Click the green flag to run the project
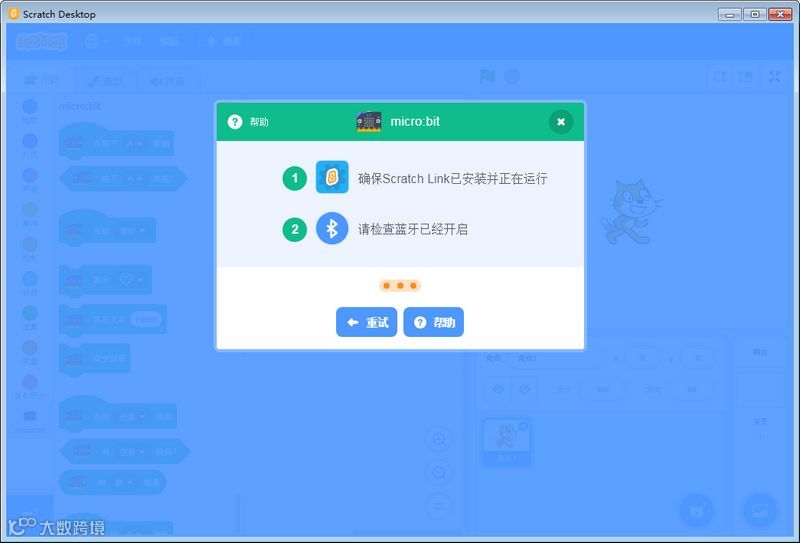The width and height of the screenshot is (800, 543). click(x=487, y=77)
